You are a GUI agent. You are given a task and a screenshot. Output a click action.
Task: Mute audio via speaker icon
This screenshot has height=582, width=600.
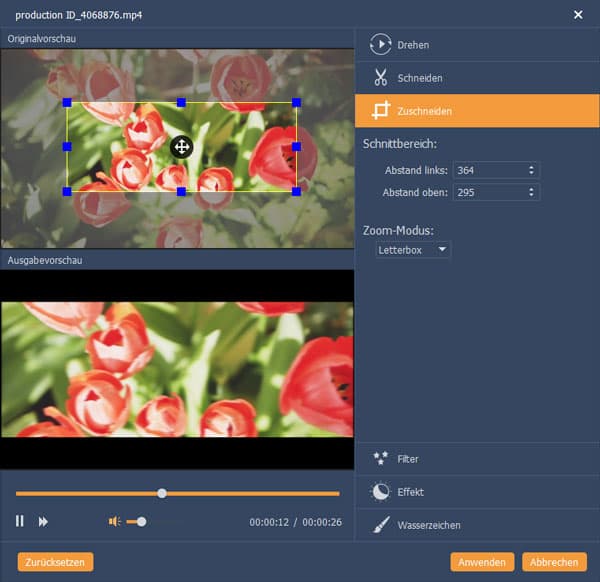[x=114, y=521]
